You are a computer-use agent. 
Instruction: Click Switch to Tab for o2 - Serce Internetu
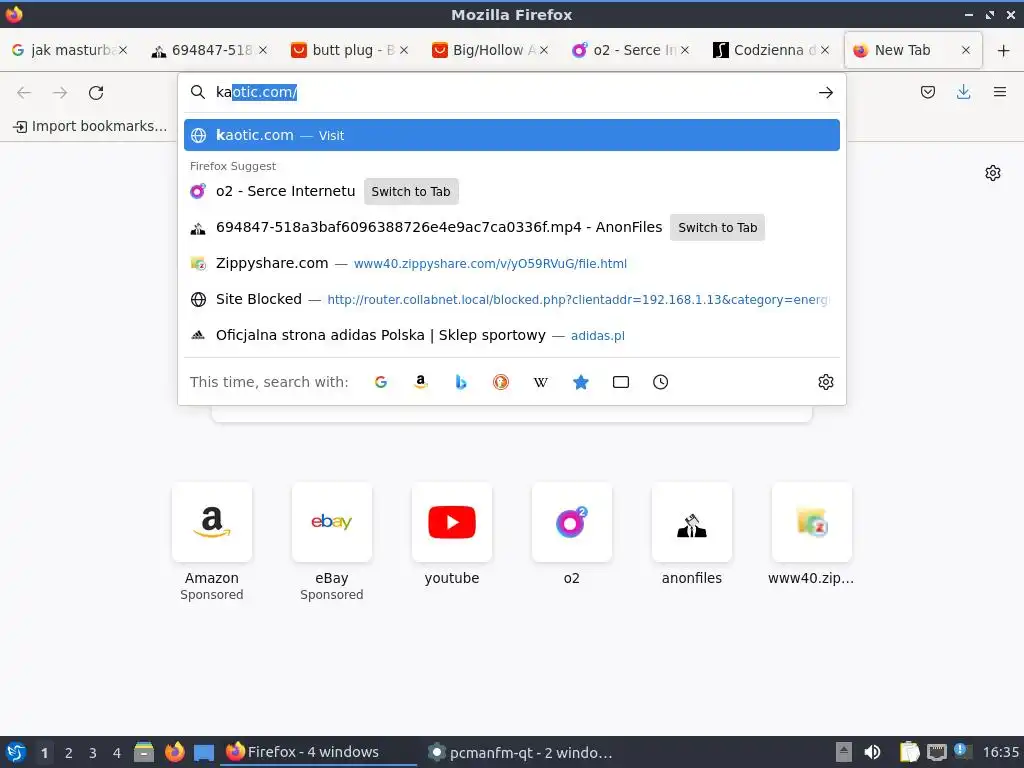point(411,191)
